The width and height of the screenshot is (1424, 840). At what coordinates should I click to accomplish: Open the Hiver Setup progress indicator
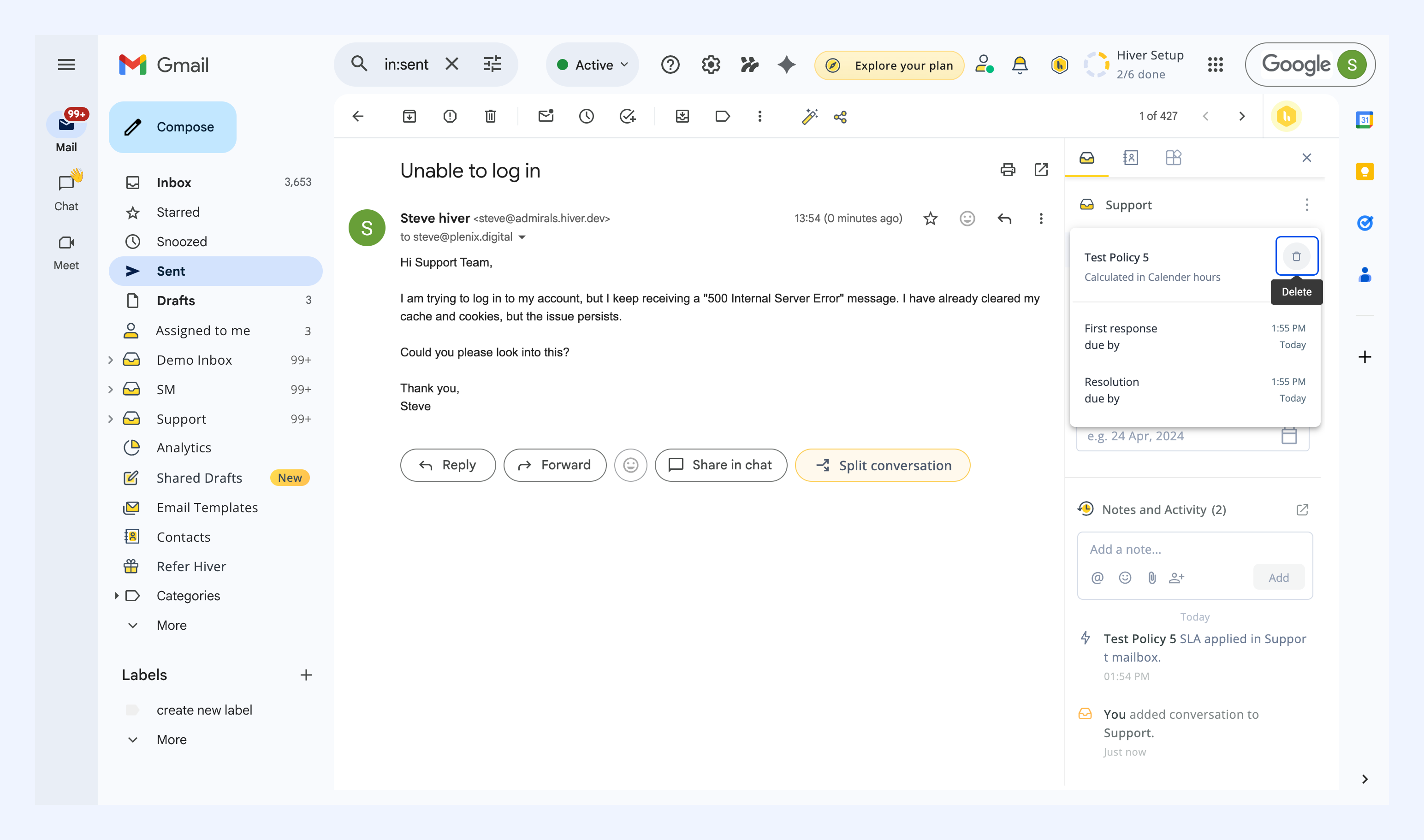click(1134, 65)
